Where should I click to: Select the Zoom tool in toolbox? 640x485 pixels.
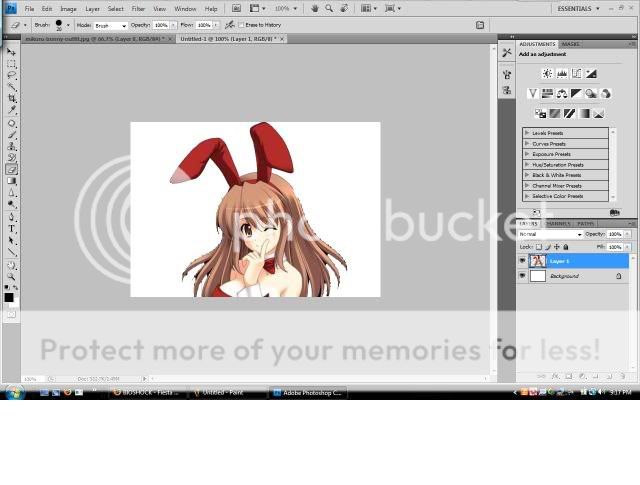11,277
